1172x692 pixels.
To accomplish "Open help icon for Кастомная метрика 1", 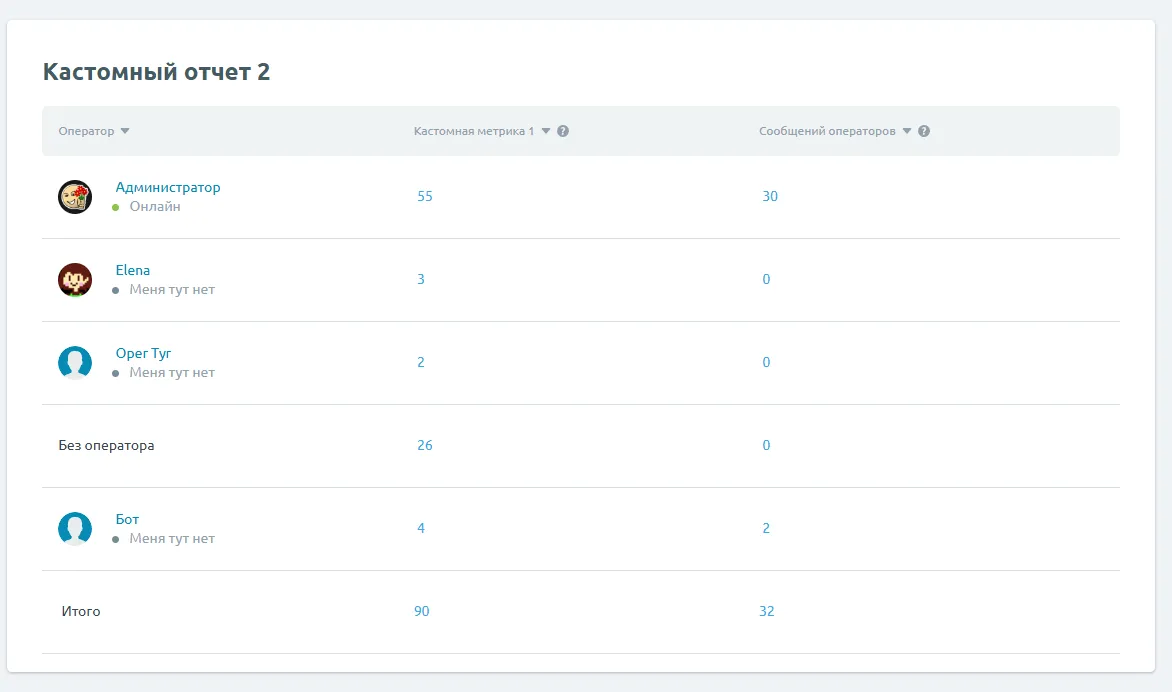I will (563, 131).
